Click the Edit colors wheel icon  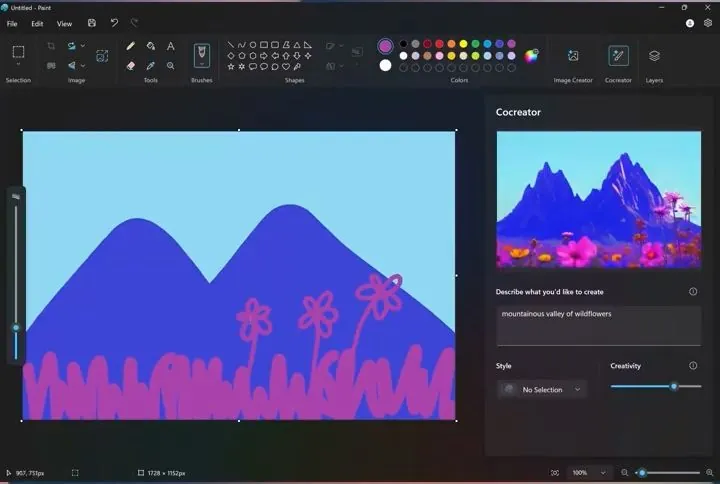(531, 55)
